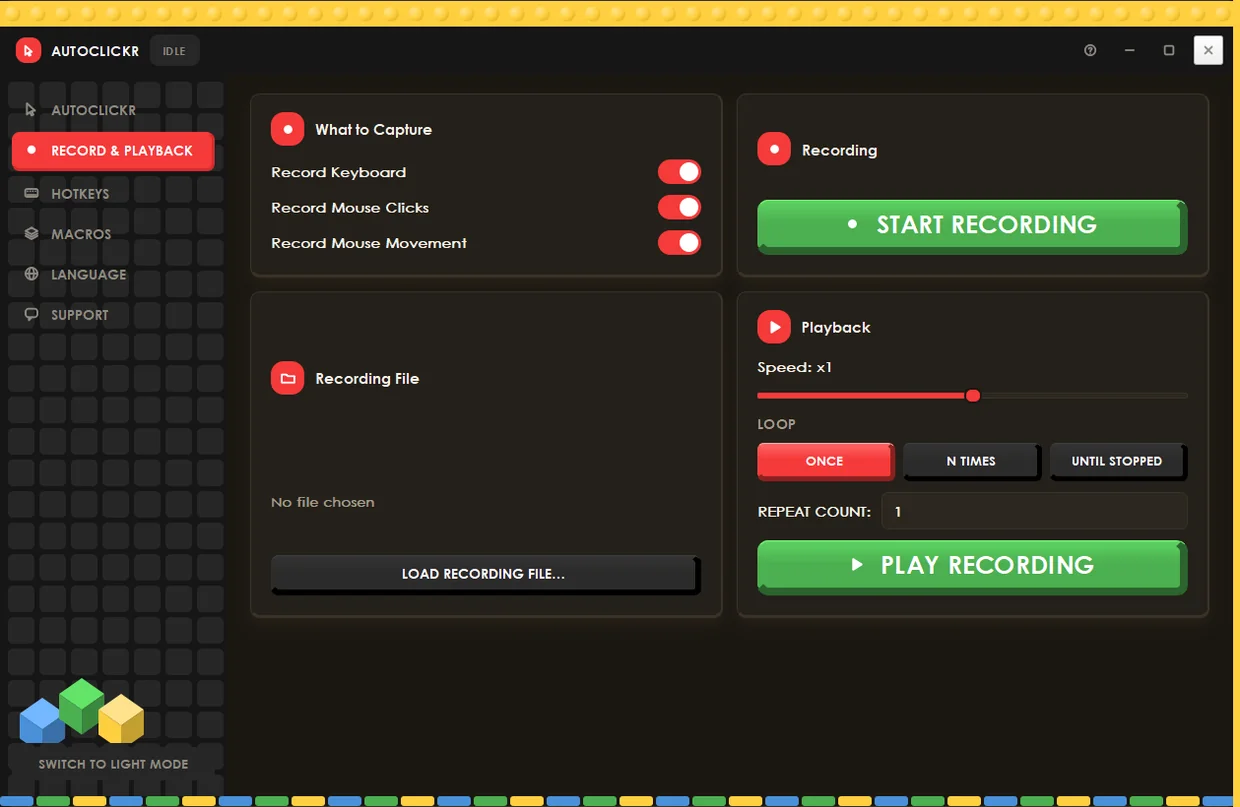Open the AutoClickr sidebar section
Image resolution: width=1240 pixels, height=807 pixels.
point(112,110)
